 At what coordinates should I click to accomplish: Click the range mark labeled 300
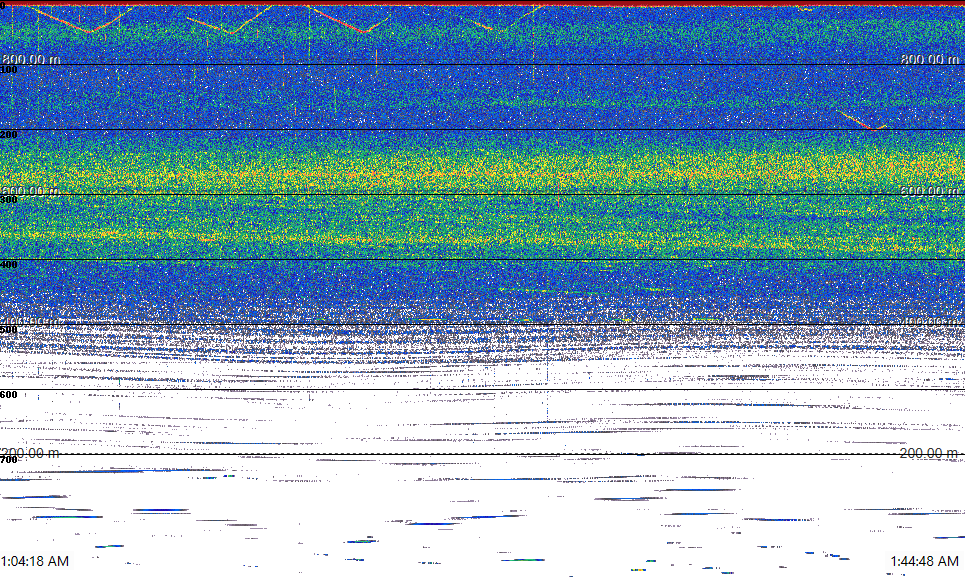coord(9,199)
